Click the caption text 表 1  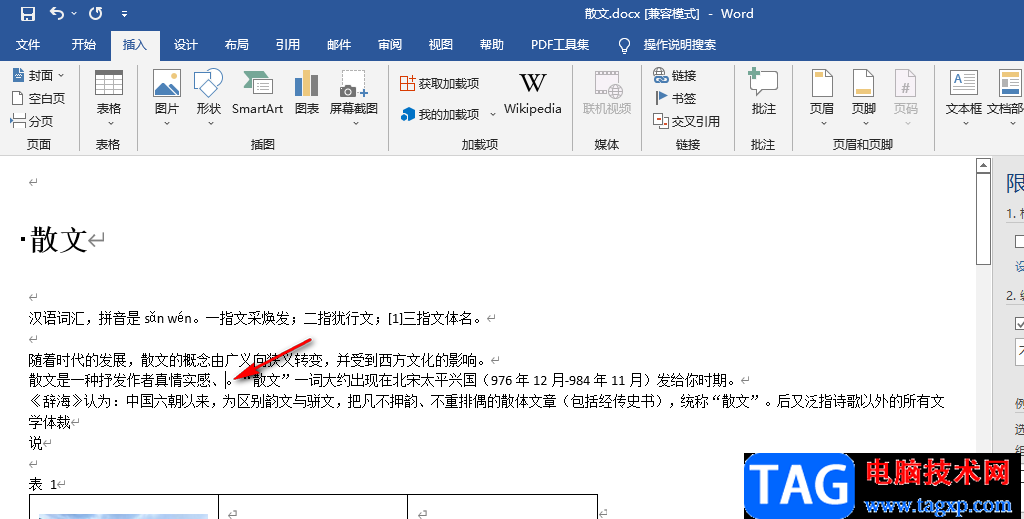point(42,484)
